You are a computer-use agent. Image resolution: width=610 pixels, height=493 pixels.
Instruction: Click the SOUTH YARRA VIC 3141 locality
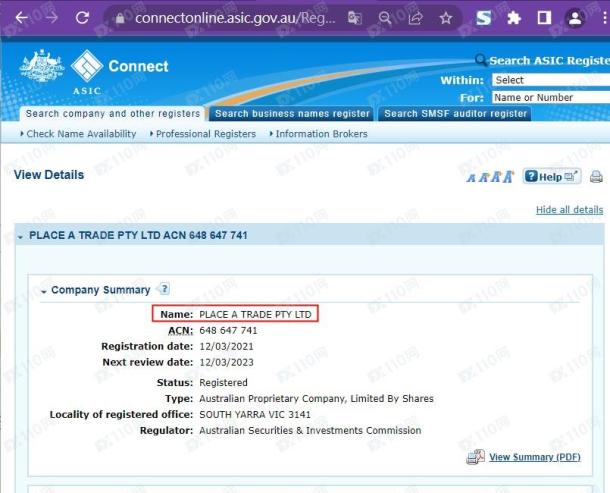click(255, 414)
